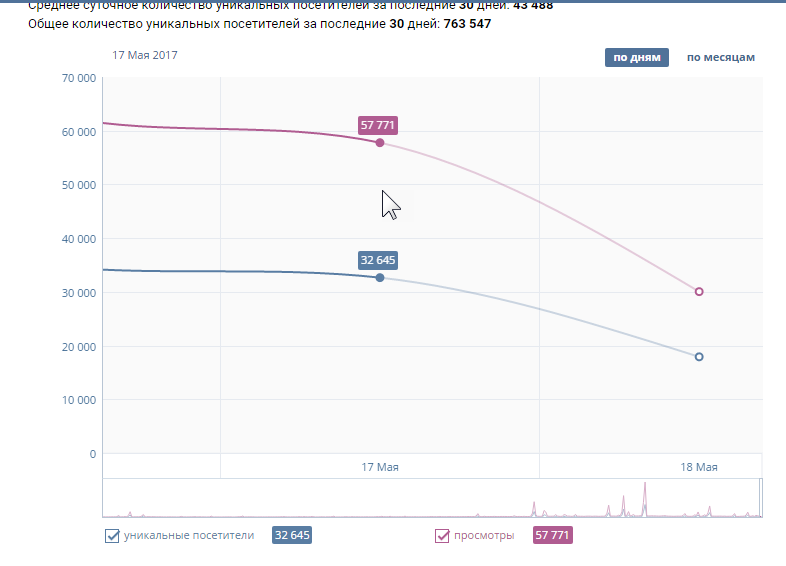Switch to the "по месяцам" view
The height and width of the screenshot is (566, 786).
(x=720, y=57)
